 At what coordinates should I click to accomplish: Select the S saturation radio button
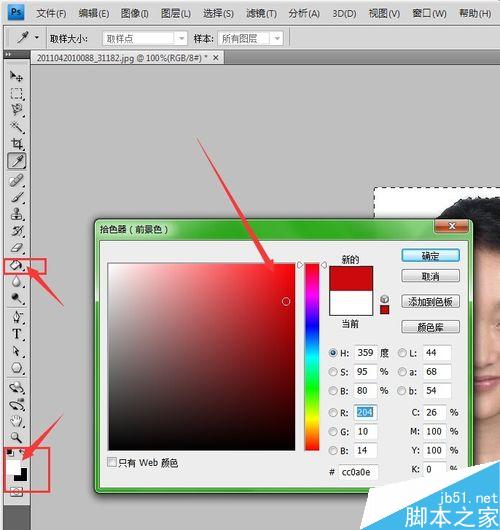coord(333,372)
